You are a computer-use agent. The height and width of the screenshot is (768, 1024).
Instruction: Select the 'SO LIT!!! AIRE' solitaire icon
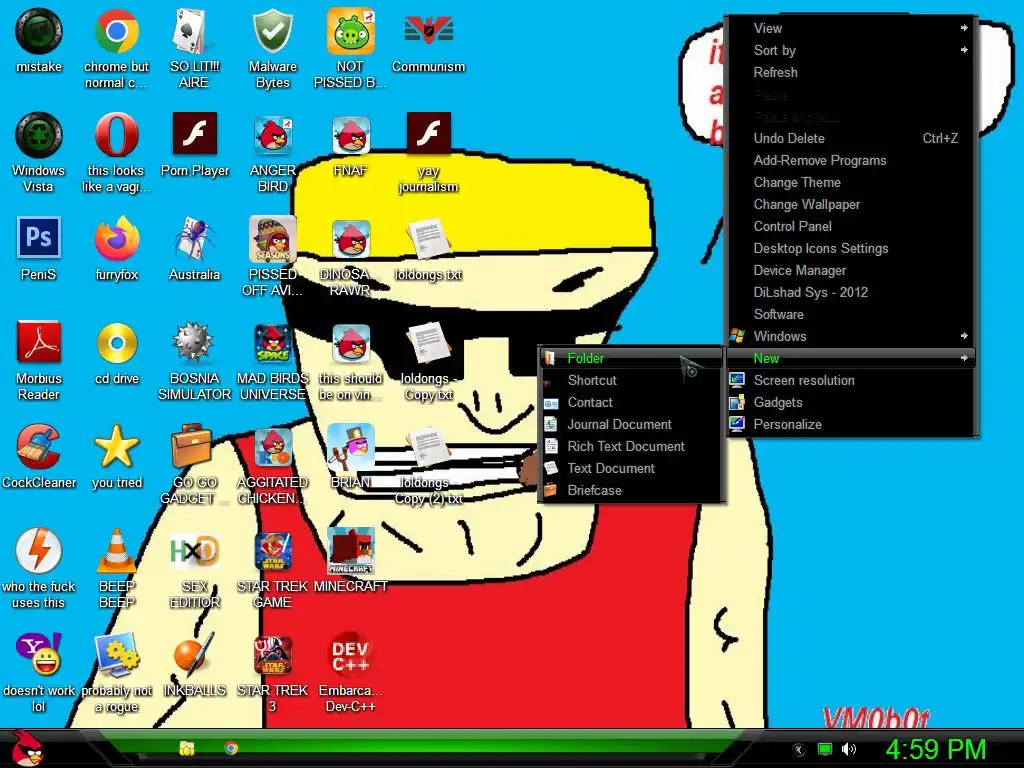(194, 31)
